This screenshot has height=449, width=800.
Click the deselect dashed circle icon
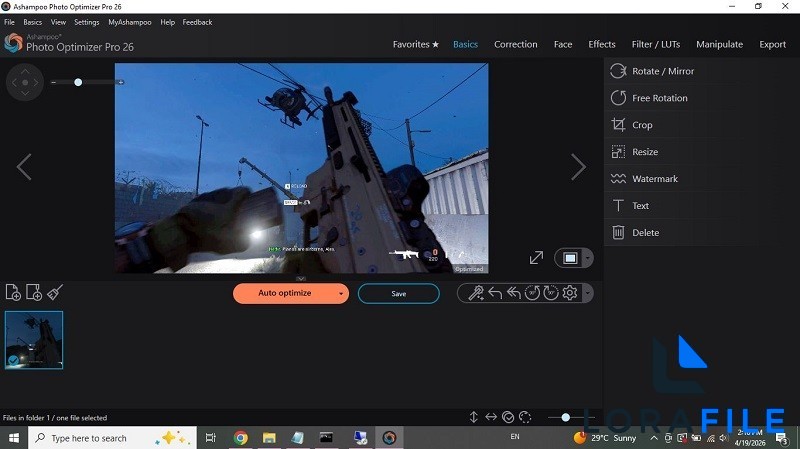(525, 417)
